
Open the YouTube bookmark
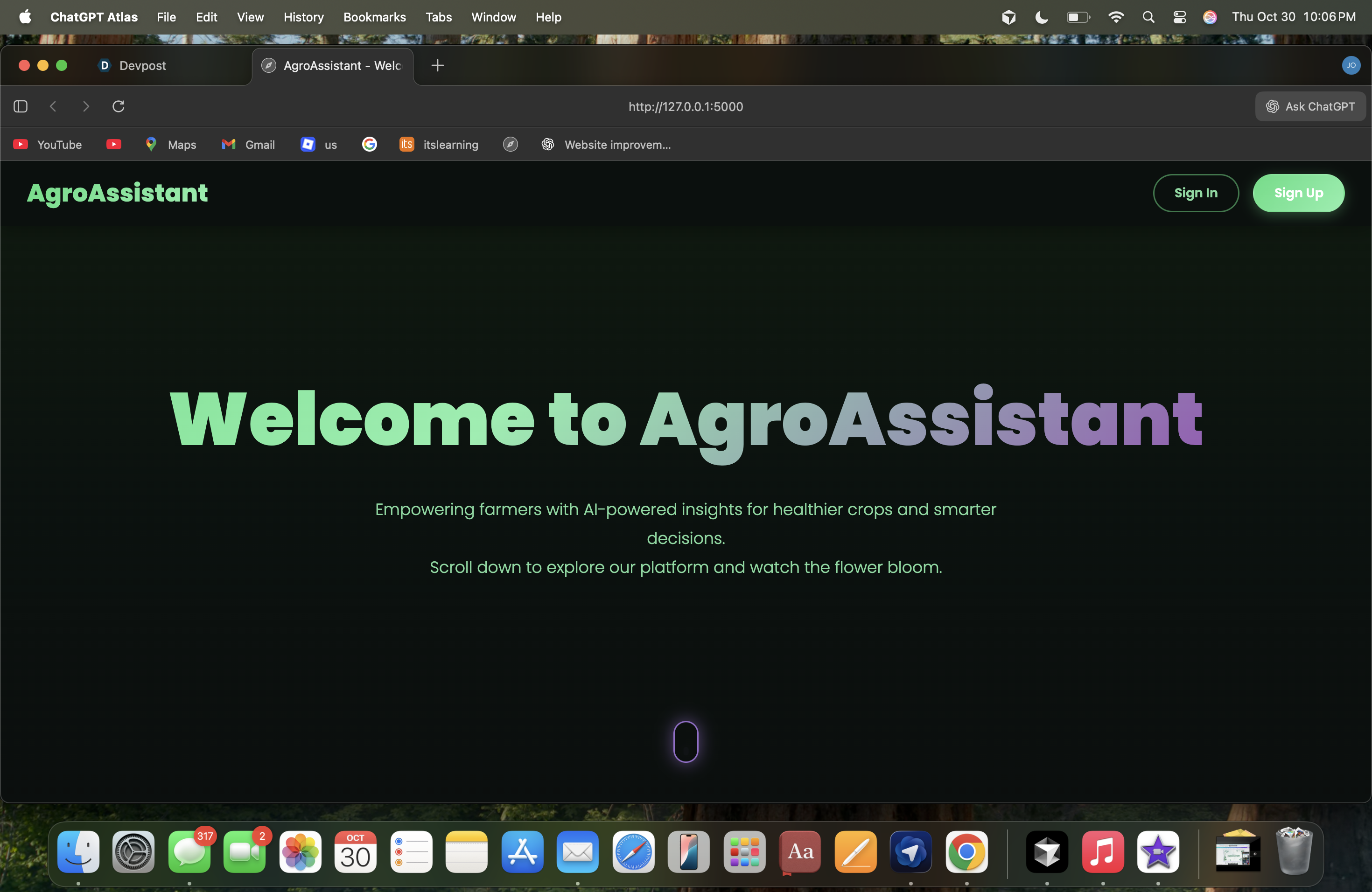click(x=48, y=145)
